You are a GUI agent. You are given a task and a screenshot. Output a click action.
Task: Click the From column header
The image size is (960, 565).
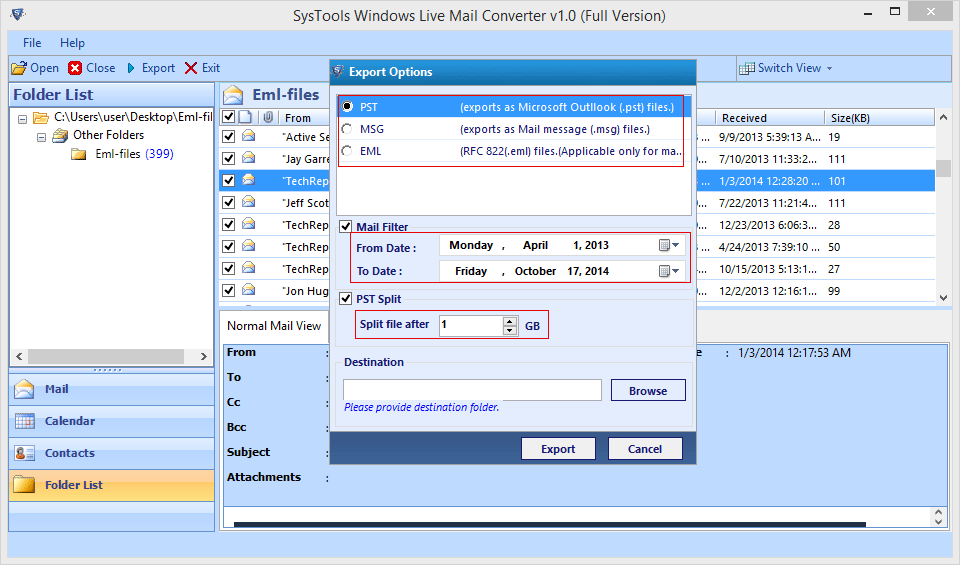[304, 118]
